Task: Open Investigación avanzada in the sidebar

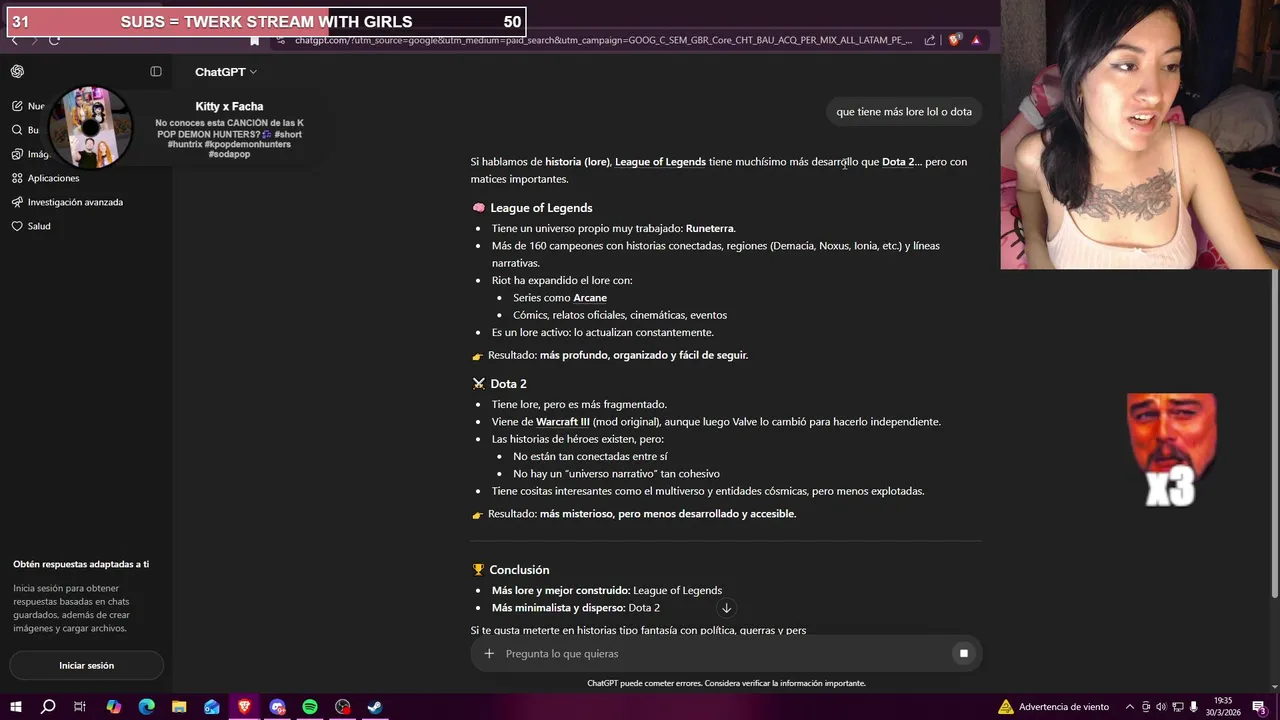Action: pos(75,202)
